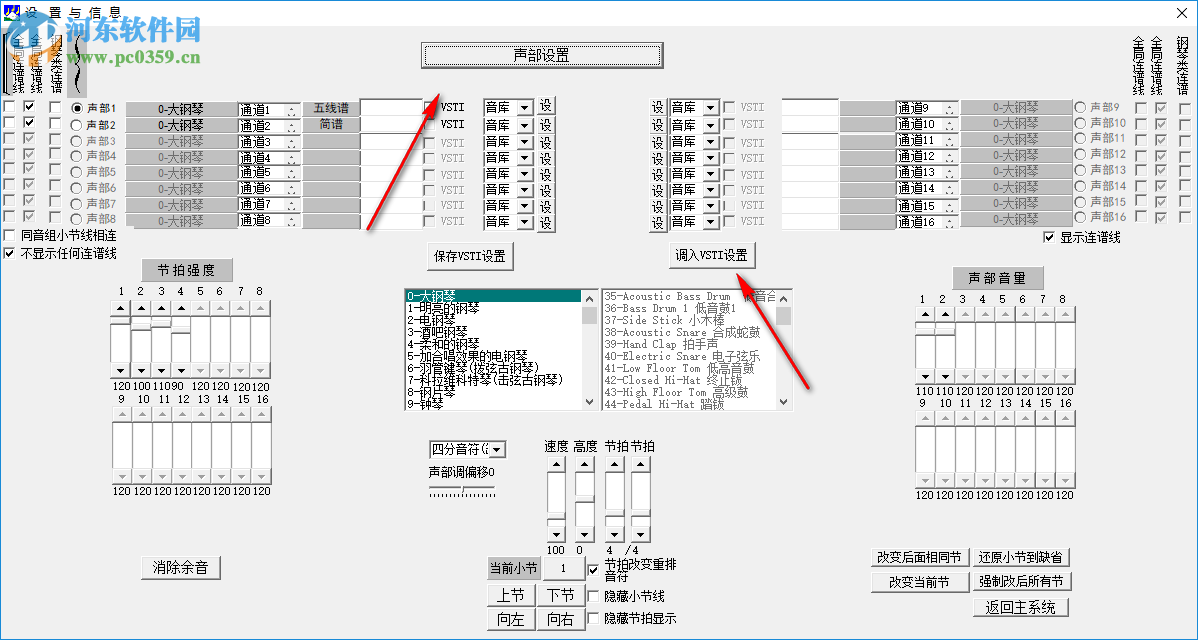Select the 声部1 radio button
The image size is (1198, 640).
[76, 108]
